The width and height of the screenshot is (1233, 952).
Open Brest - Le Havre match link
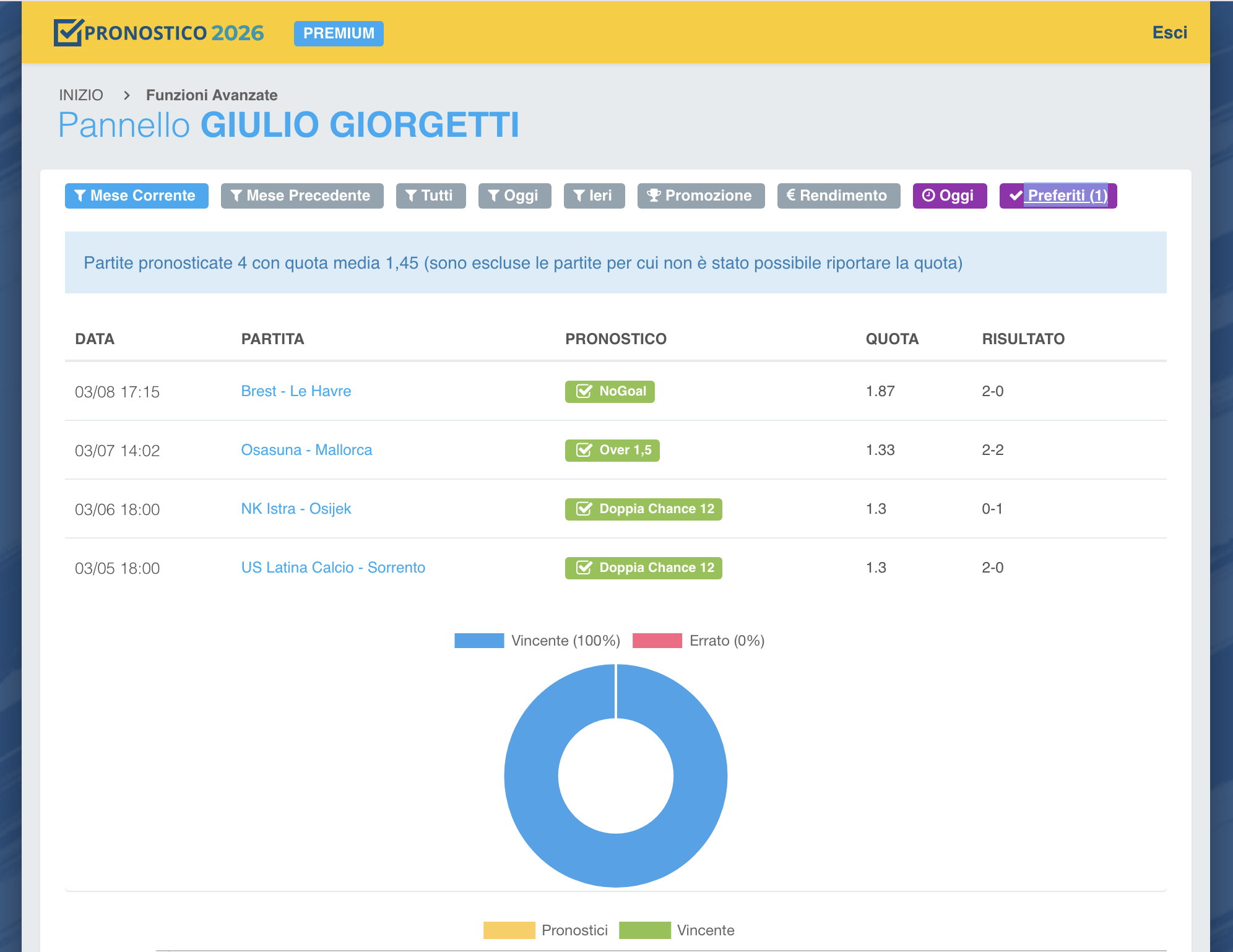tap(296, 391)
